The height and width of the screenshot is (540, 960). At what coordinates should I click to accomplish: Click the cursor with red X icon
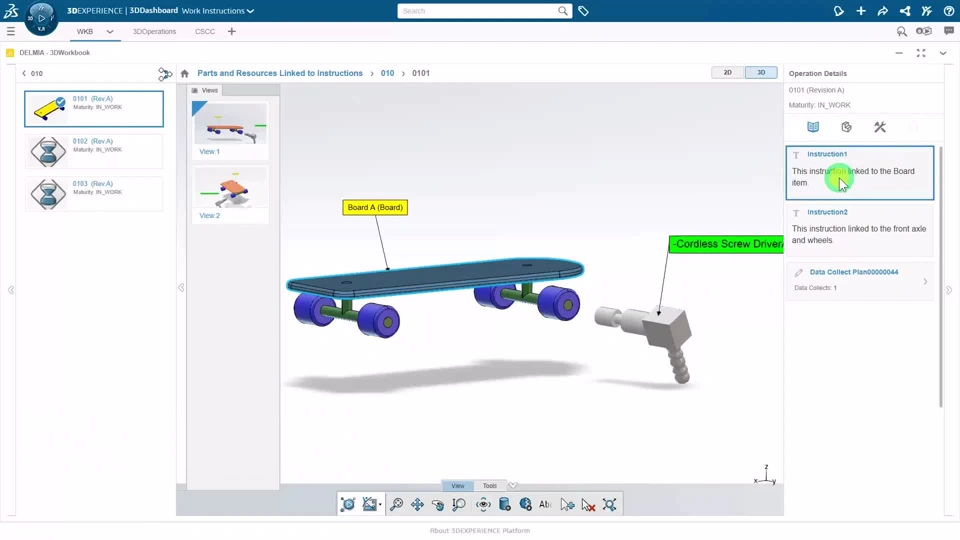pyautogui.click(x=588, y=504)
